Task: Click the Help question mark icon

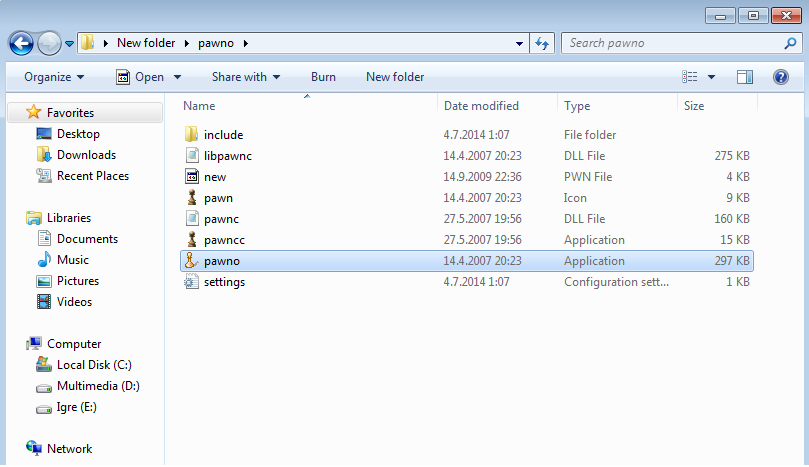Action: click(781, 77)
